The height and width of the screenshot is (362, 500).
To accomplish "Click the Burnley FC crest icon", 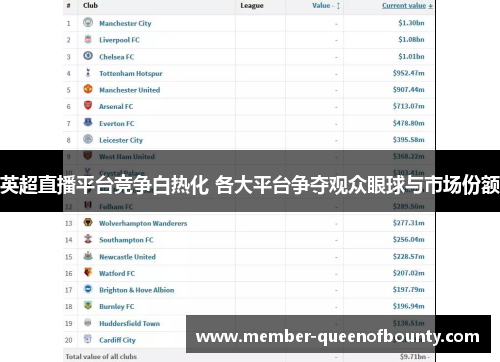I will coord(88,305).
